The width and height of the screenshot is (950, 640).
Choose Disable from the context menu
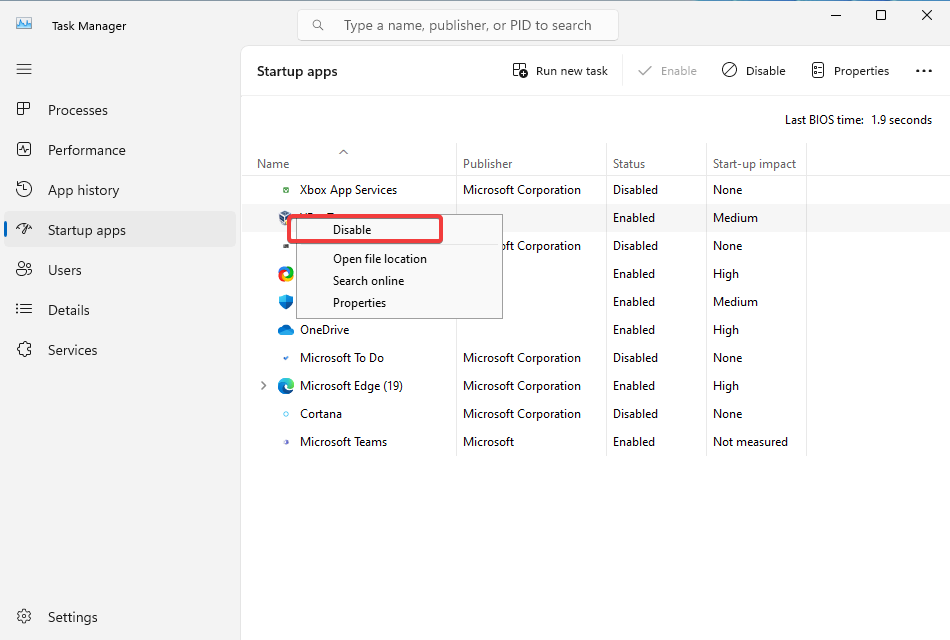[352, 230]
